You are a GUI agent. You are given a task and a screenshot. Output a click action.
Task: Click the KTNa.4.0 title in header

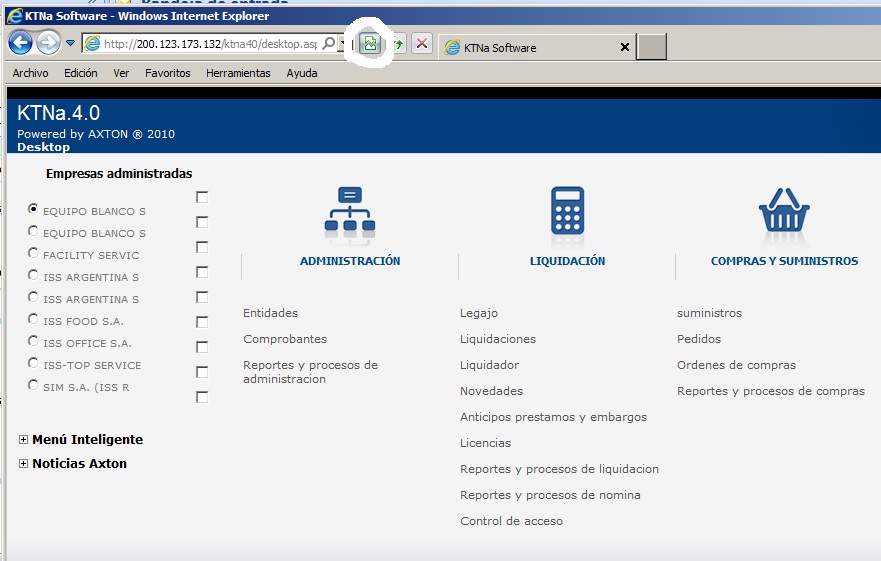(x=58, y=113)
